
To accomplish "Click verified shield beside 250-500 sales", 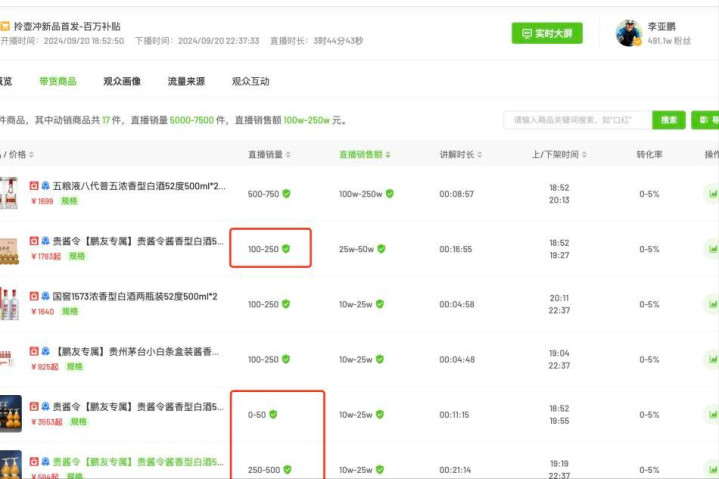I will 287,469.
